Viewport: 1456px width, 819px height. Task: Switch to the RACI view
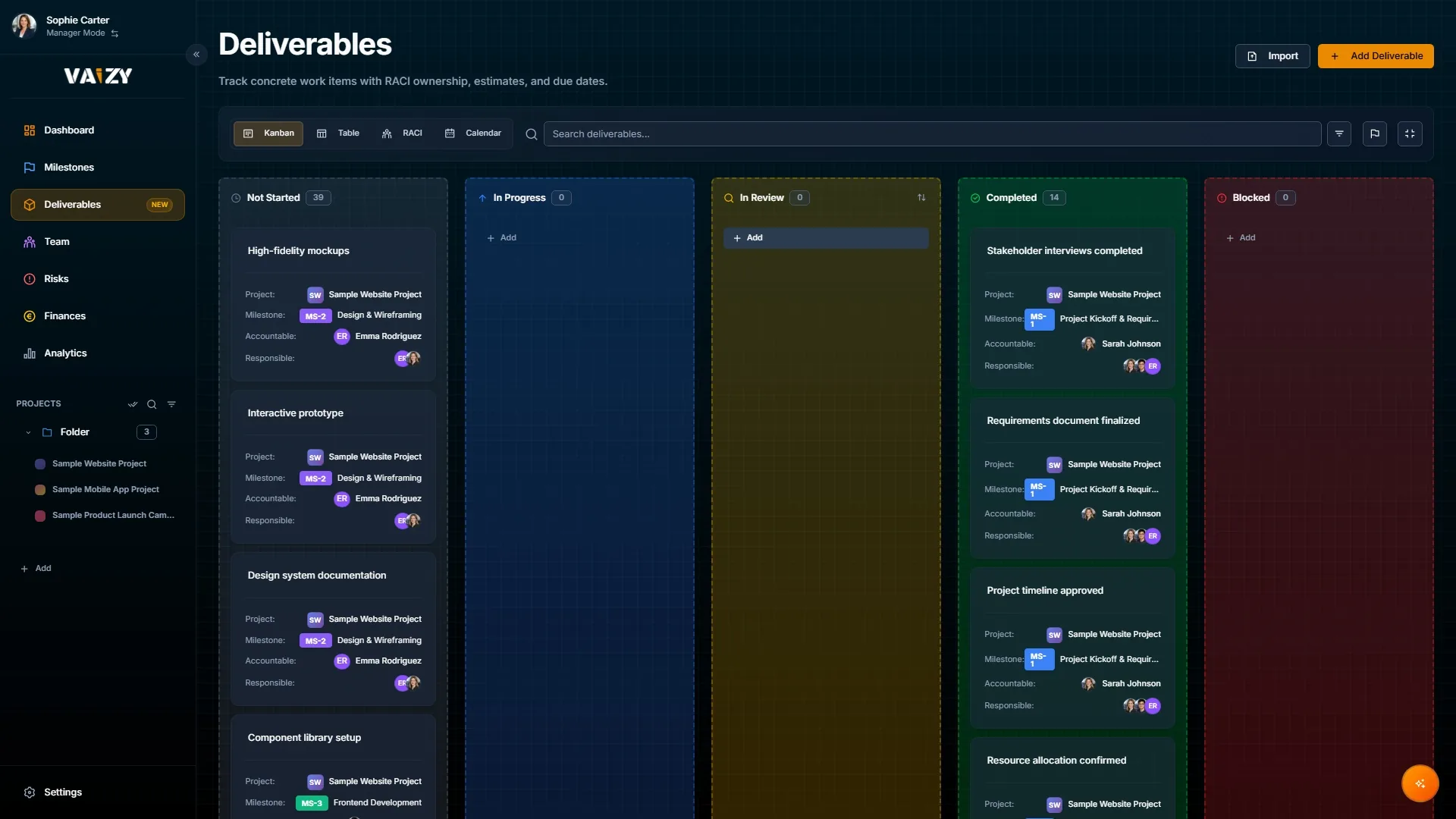(403, 133)
